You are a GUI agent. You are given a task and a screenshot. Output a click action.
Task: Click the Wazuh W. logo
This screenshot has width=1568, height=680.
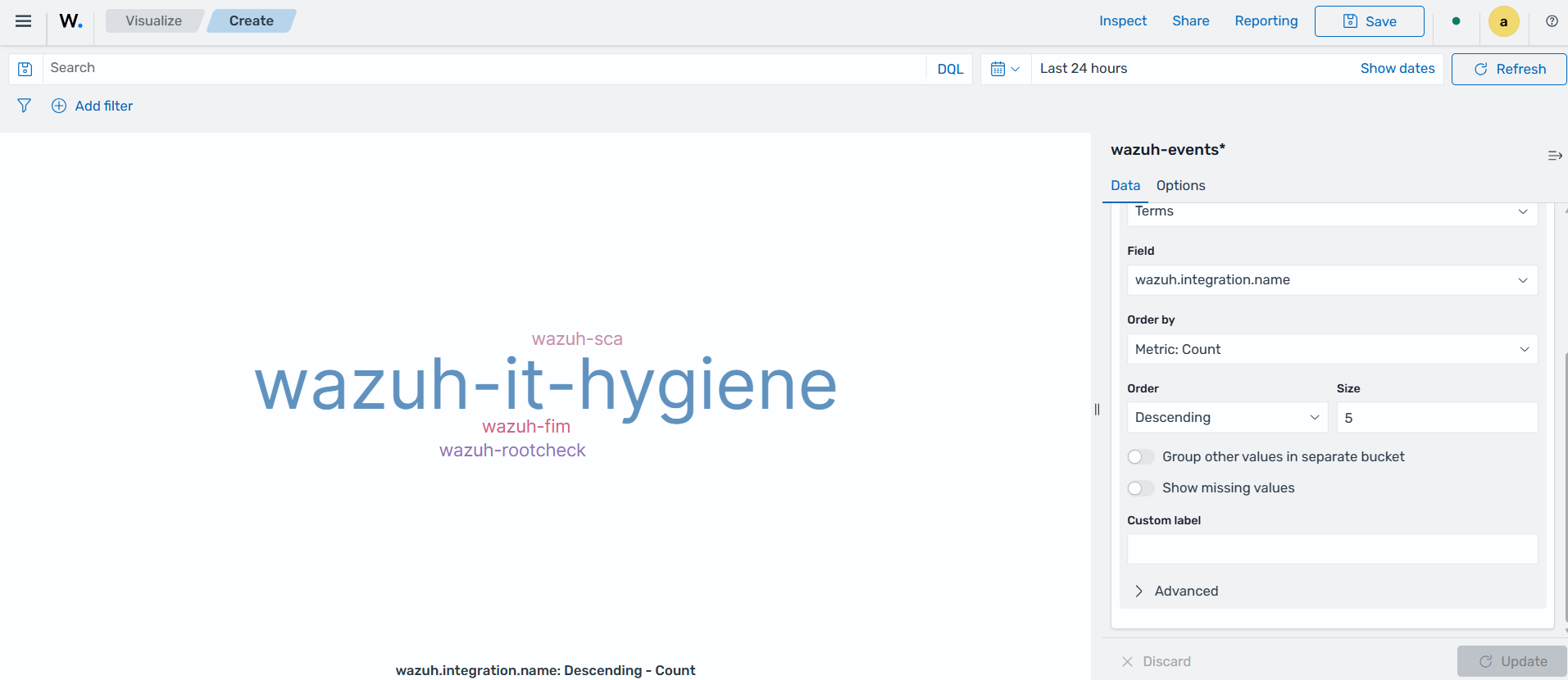(x=71, y=21)
